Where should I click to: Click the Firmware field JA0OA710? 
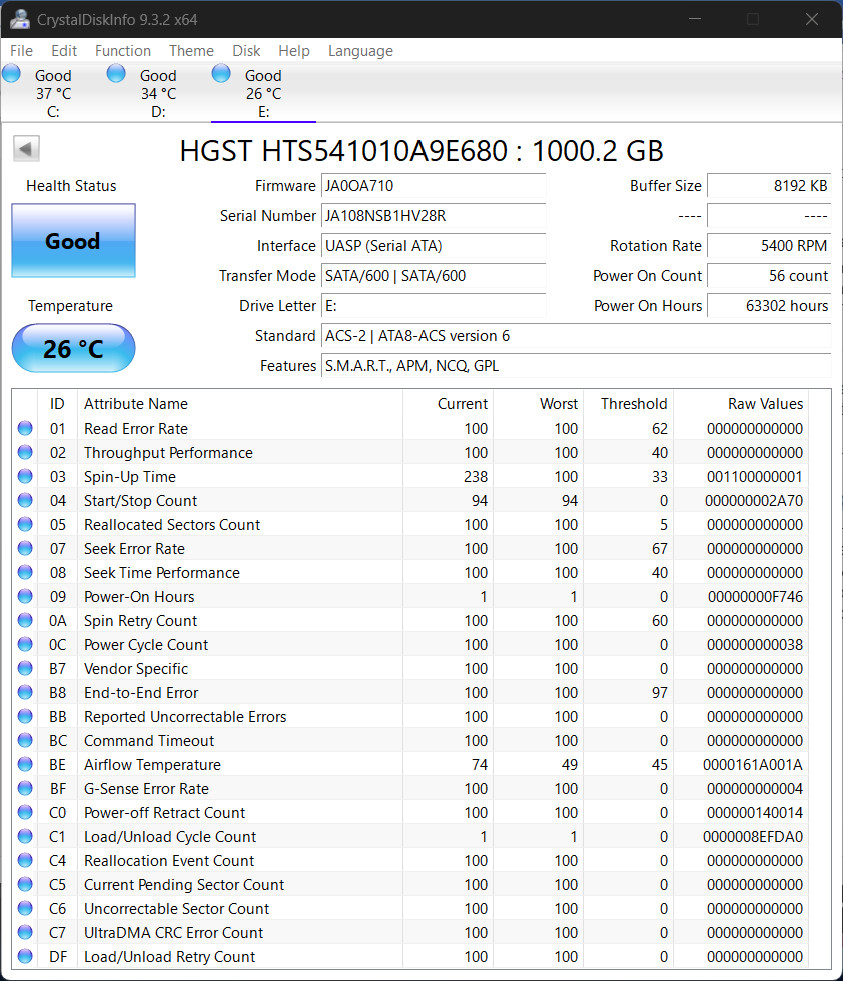pyautogui.click(x=433, y=186)
